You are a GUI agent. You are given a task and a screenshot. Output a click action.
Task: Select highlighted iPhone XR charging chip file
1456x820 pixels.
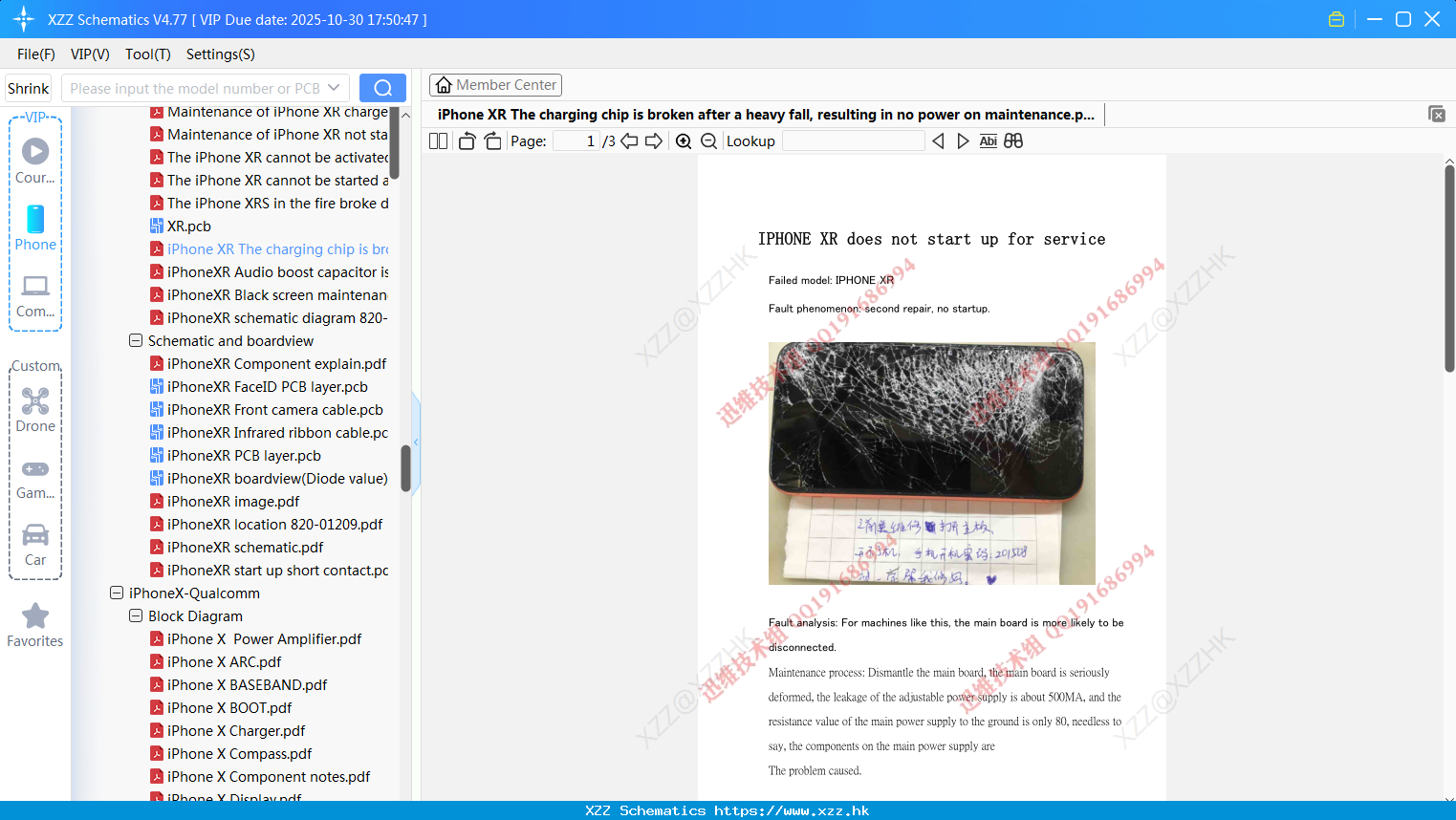pyautogui.click(x=269, y=249)
